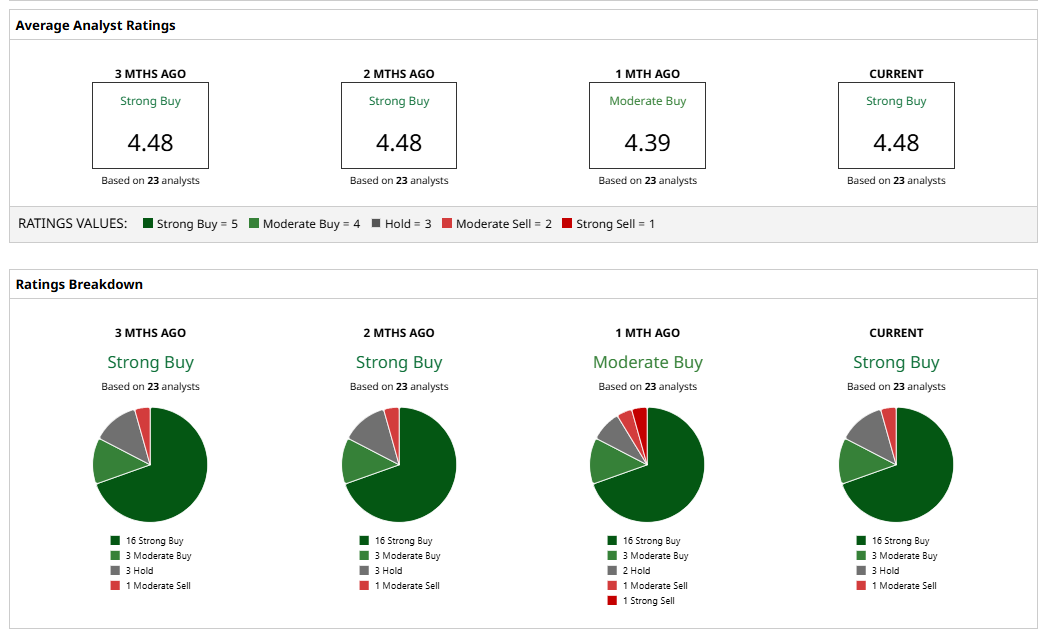Click 16 Strong Buy legend text under the CURRENT pie

point(901,541)
